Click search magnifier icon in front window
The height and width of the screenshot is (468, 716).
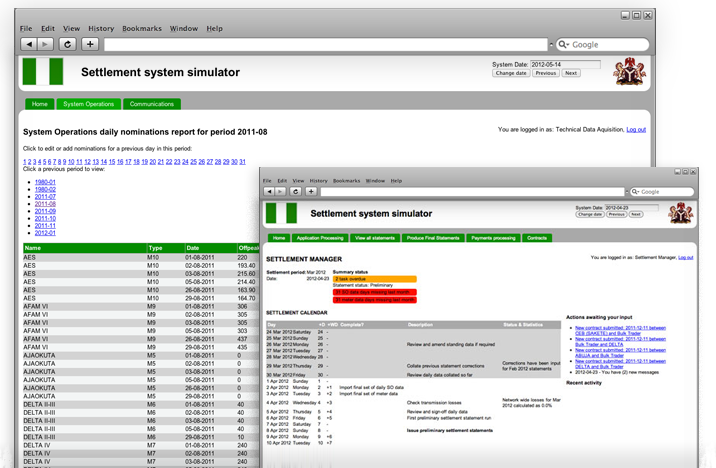click(x=635, y=192)
